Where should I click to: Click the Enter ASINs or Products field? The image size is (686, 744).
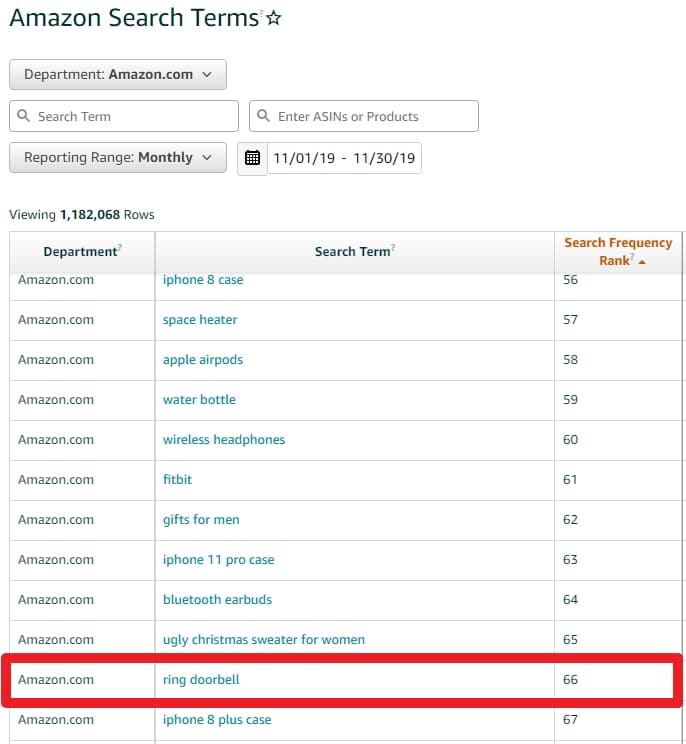point(364,116)
